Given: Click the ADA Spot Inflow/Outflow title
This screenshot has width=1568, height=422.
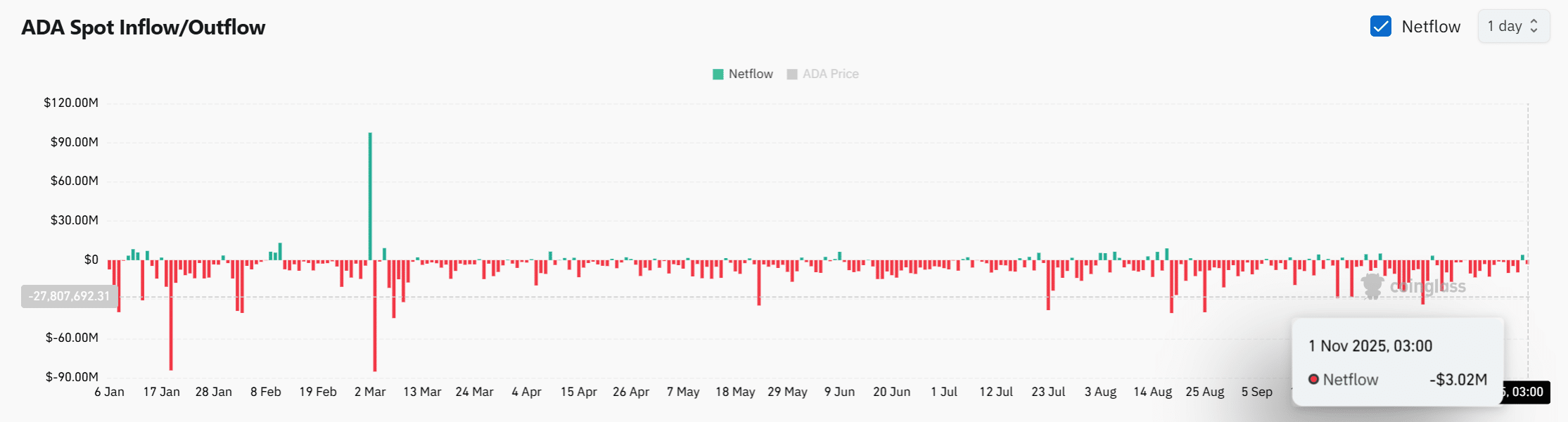Looking at the screenshot, I should pyautogui.click(x=144, y=27).
